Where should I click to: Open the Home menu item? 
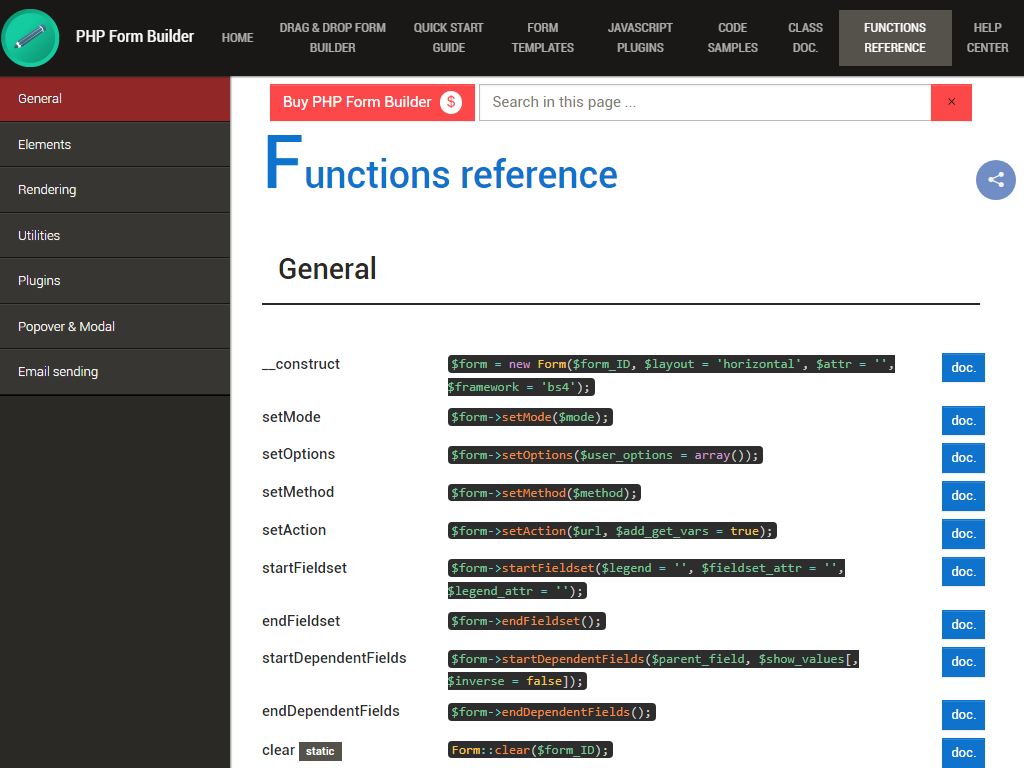(x=237, y=38)
